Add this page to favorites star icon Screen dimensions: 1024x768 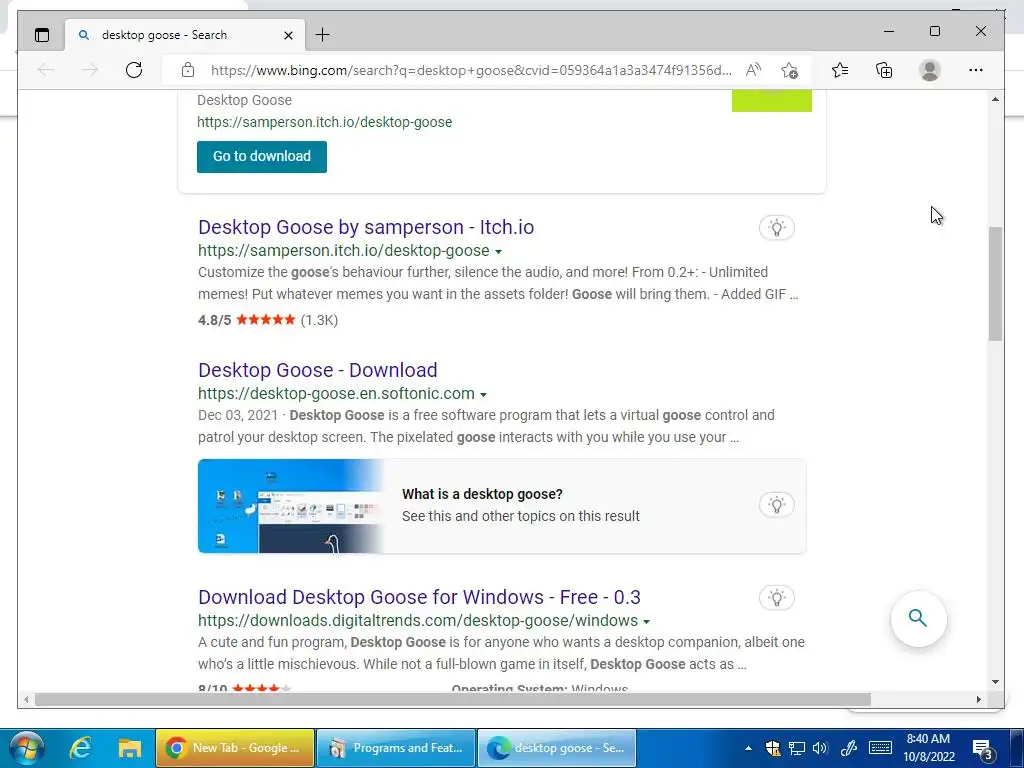(790, 70)
